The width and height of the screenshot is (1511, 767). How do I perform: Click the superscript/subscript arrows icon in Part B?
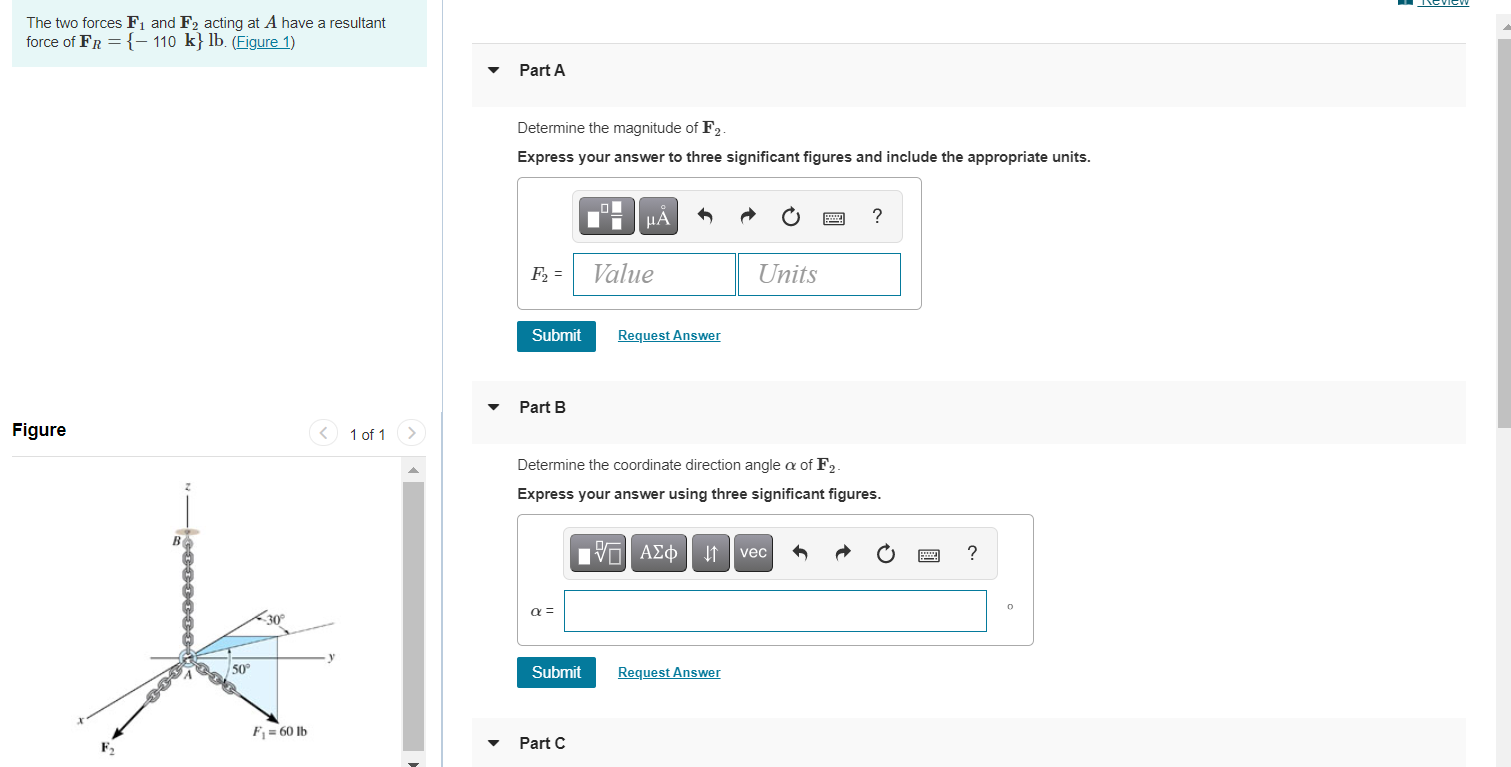click(710, 552)
